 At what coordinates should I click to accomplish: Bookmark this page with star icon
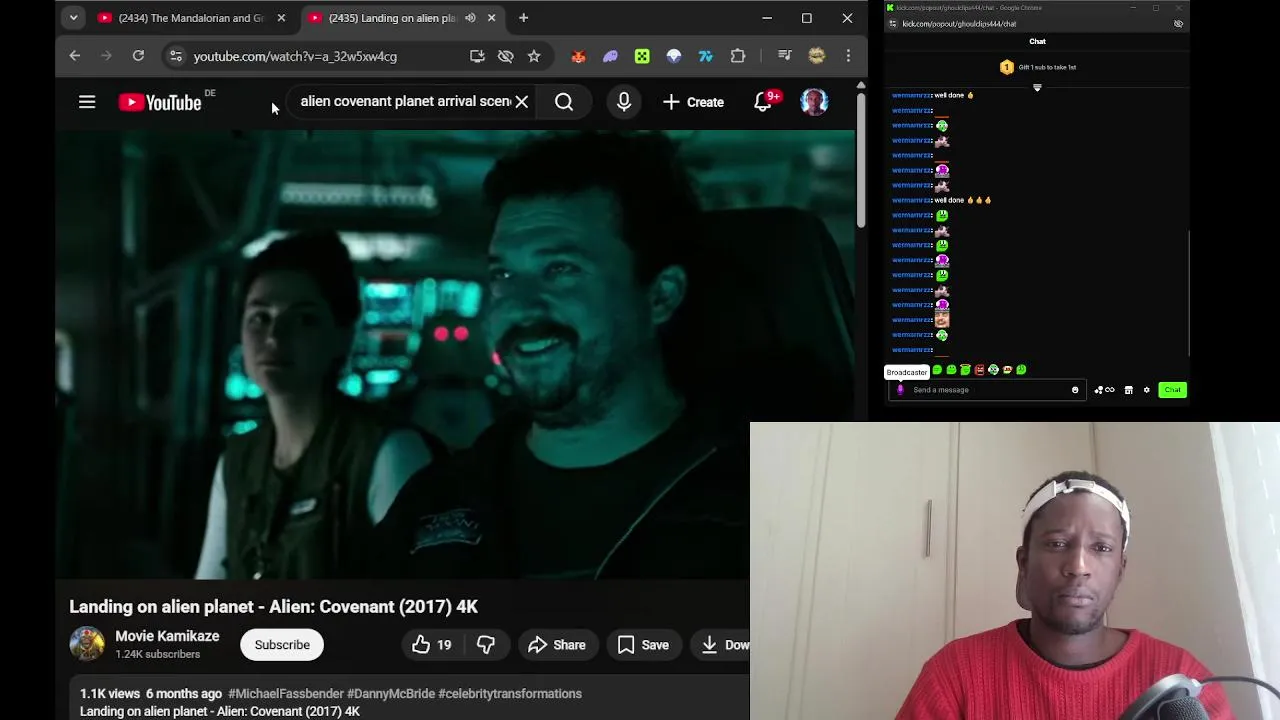(534, 56)
